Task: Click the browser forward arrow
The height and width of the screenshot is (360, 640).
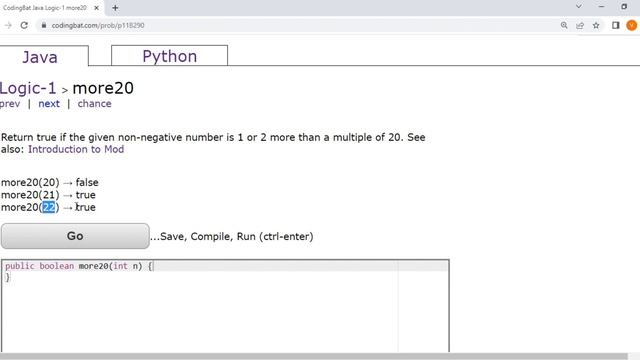Action: tap(8, 25)
